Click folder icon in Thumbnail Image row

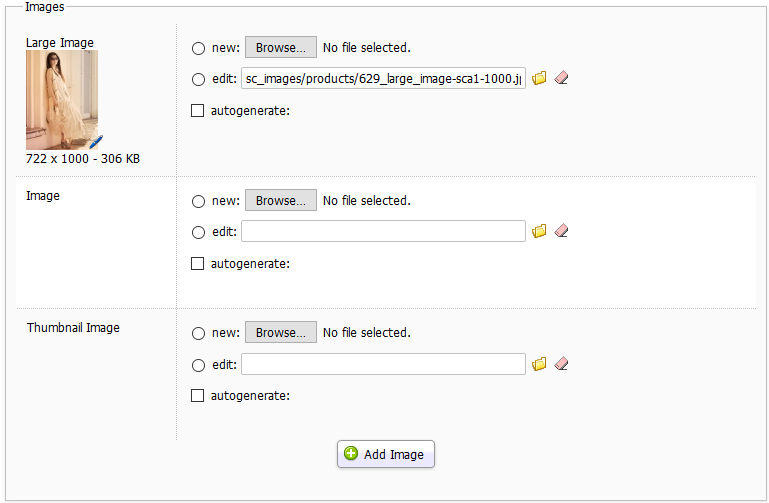pos(539,364)
